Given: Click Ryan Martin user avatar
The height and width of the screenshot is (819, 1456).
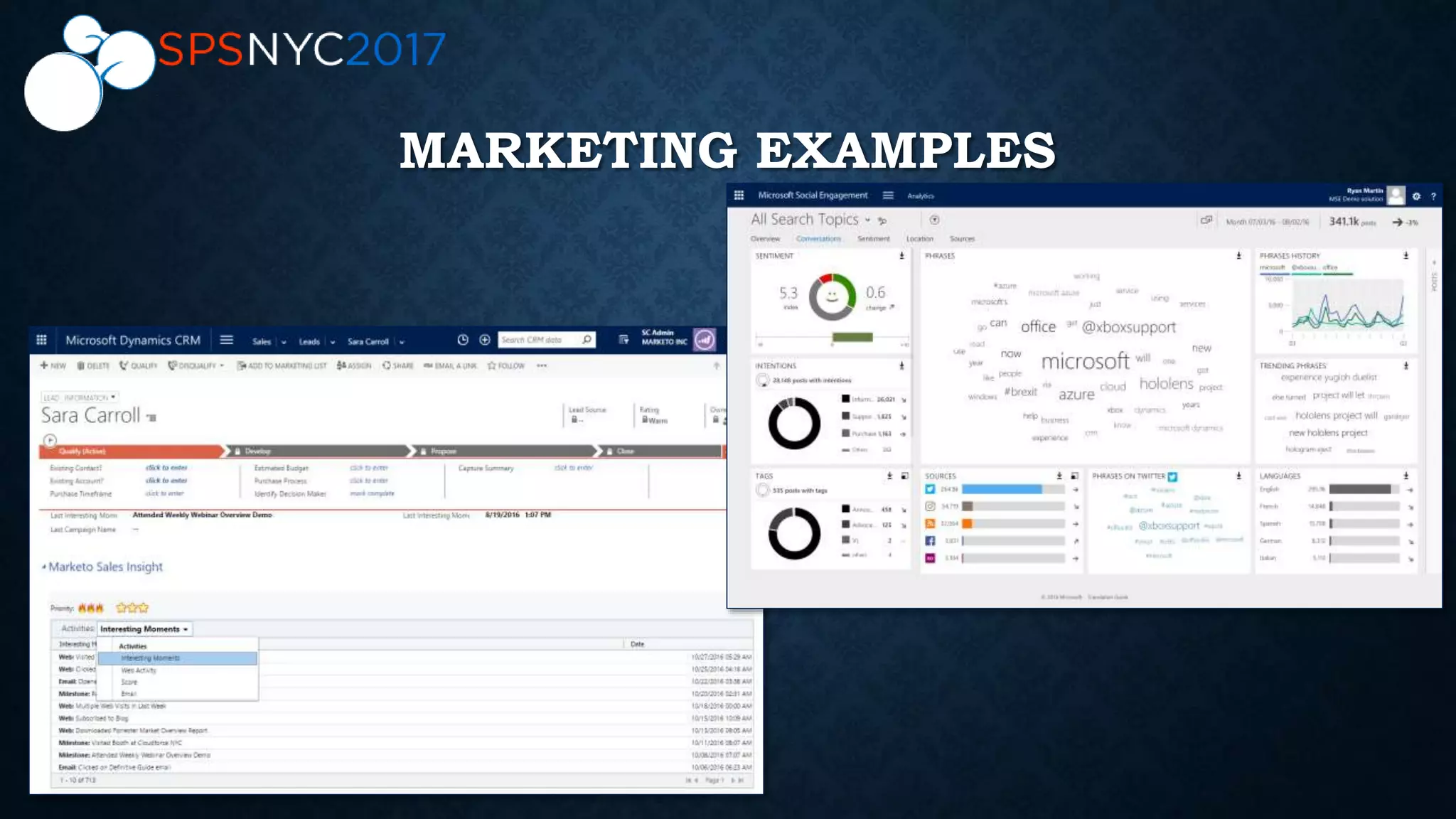Looking at the screenshot, I should [1396, 196].
